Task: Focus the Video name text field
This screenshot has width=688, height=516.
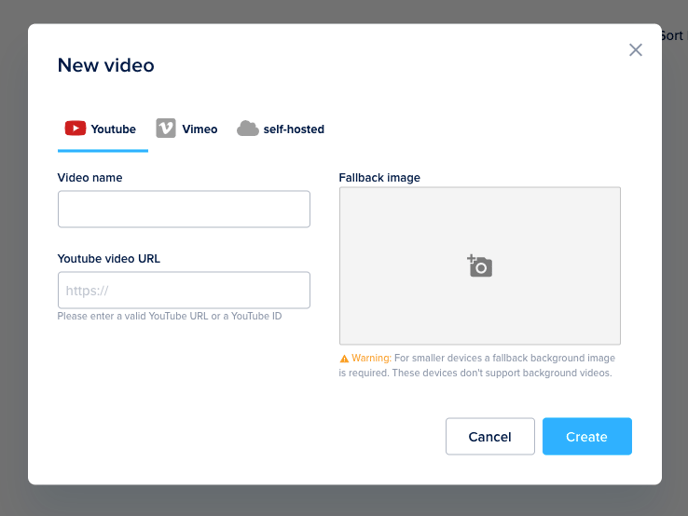Action: click(184, 209)
